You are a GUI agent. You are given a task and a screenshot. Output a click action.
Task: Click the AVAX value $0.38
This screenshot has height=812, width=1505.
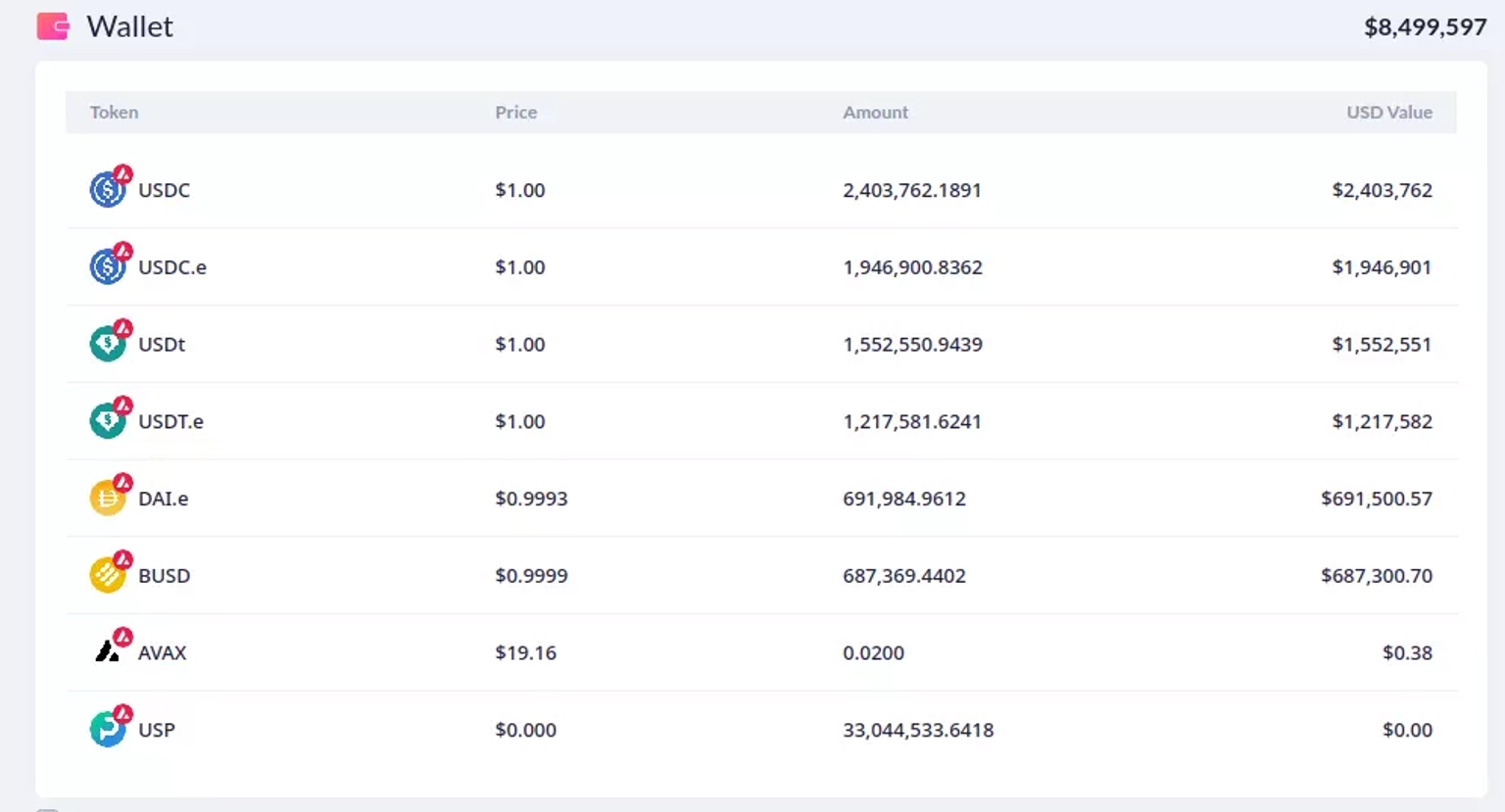click(x=1407, y=653)
